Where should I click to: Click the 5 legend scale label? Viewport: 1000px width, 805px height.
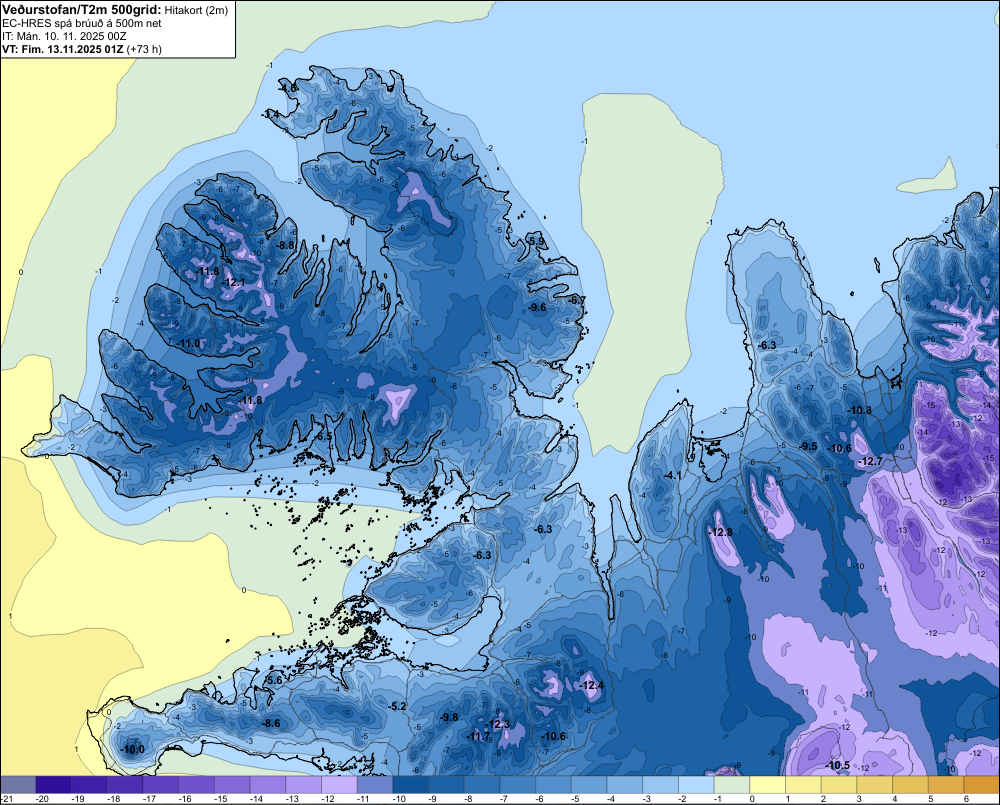pyautogui.click(x=930, y=799)
